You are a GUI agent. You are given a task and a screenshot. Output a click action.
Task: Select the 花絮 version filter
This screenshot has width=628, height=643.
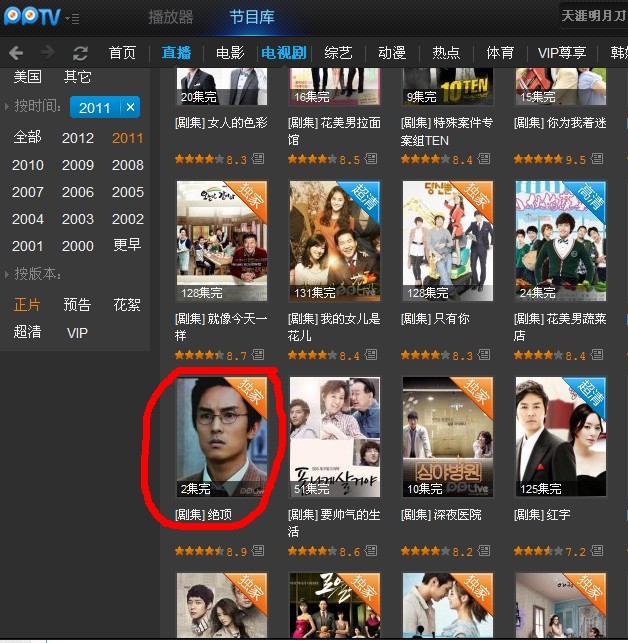pos(127,305)
